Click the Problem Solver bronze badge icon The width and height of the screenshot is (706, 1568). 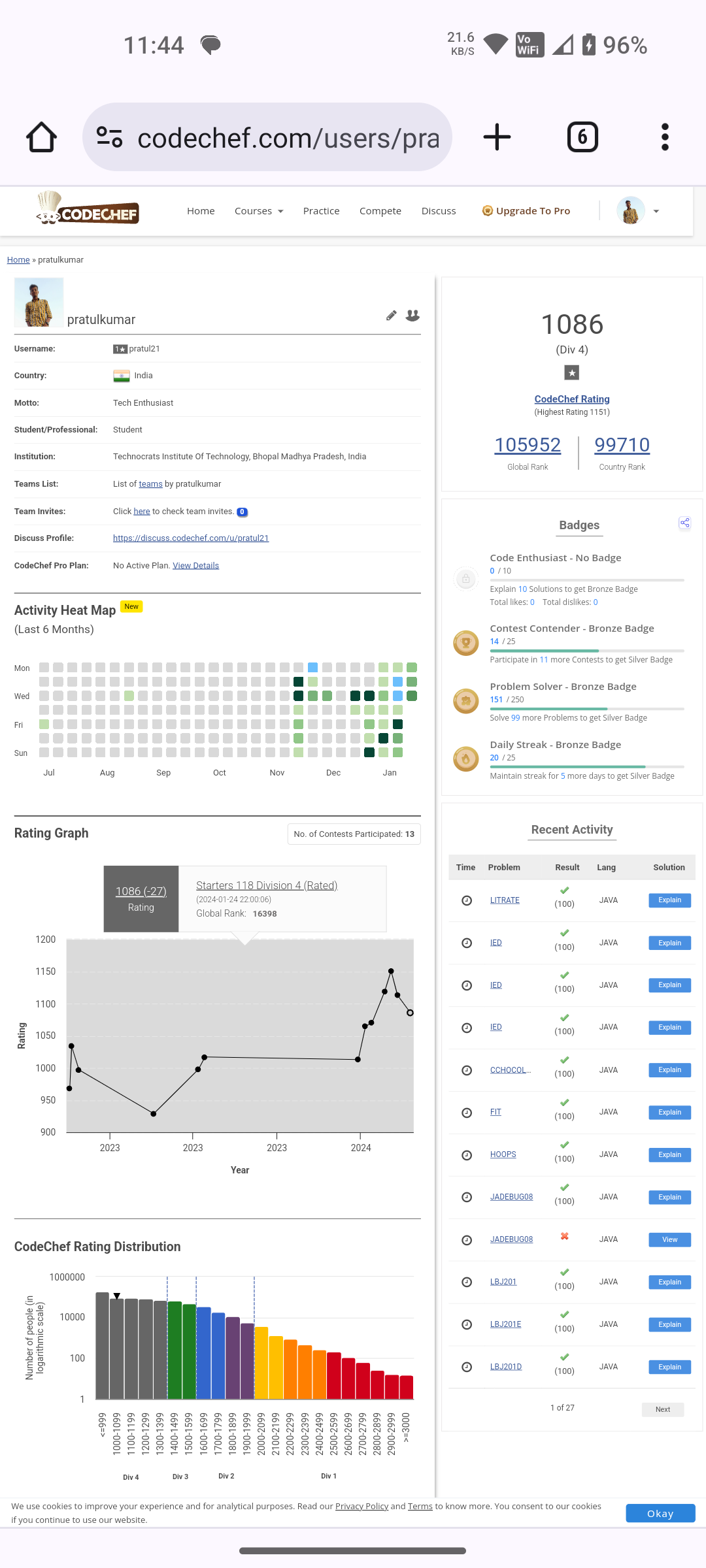(x=466, y=701)
